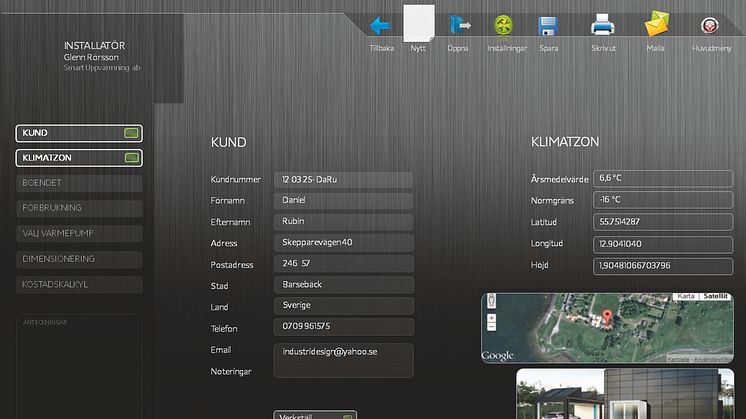Click the Street View pegman icon

pos(491,301)
